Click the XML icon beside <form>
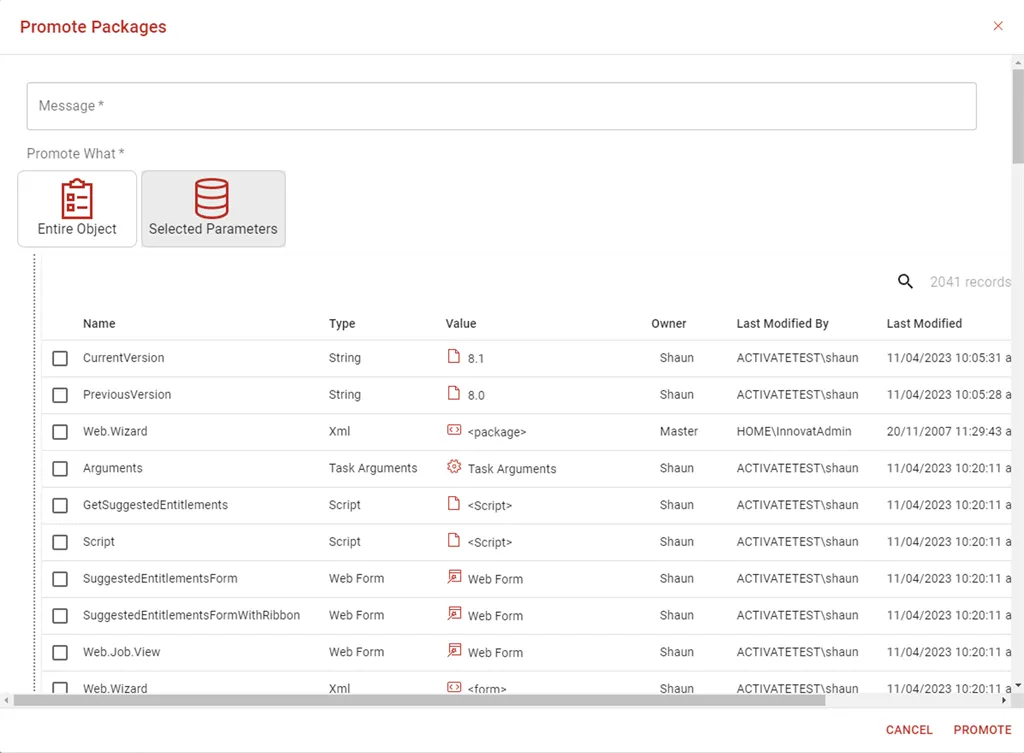The image size is (1024, 753). (453, 687)
